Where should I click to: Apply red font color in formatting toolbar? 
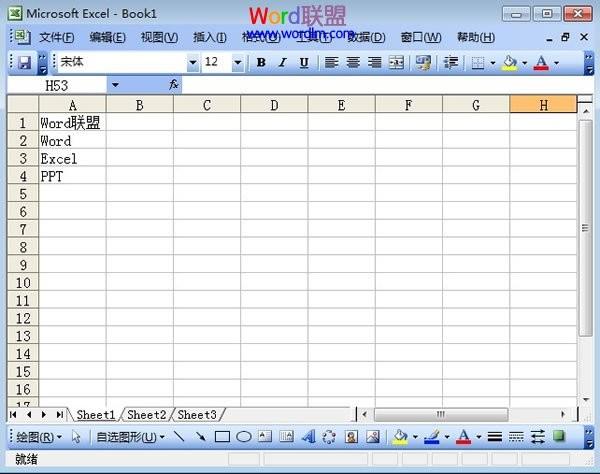pos(541,62)
